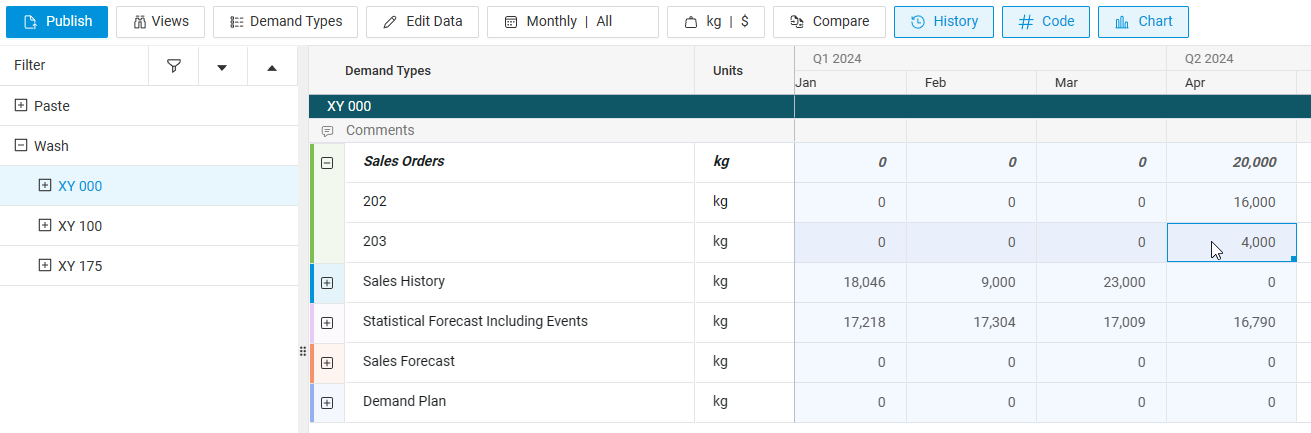Toggle the Chart display button
The width and height of the screenshot is (1311, 433).
[x=1143, y=21]
